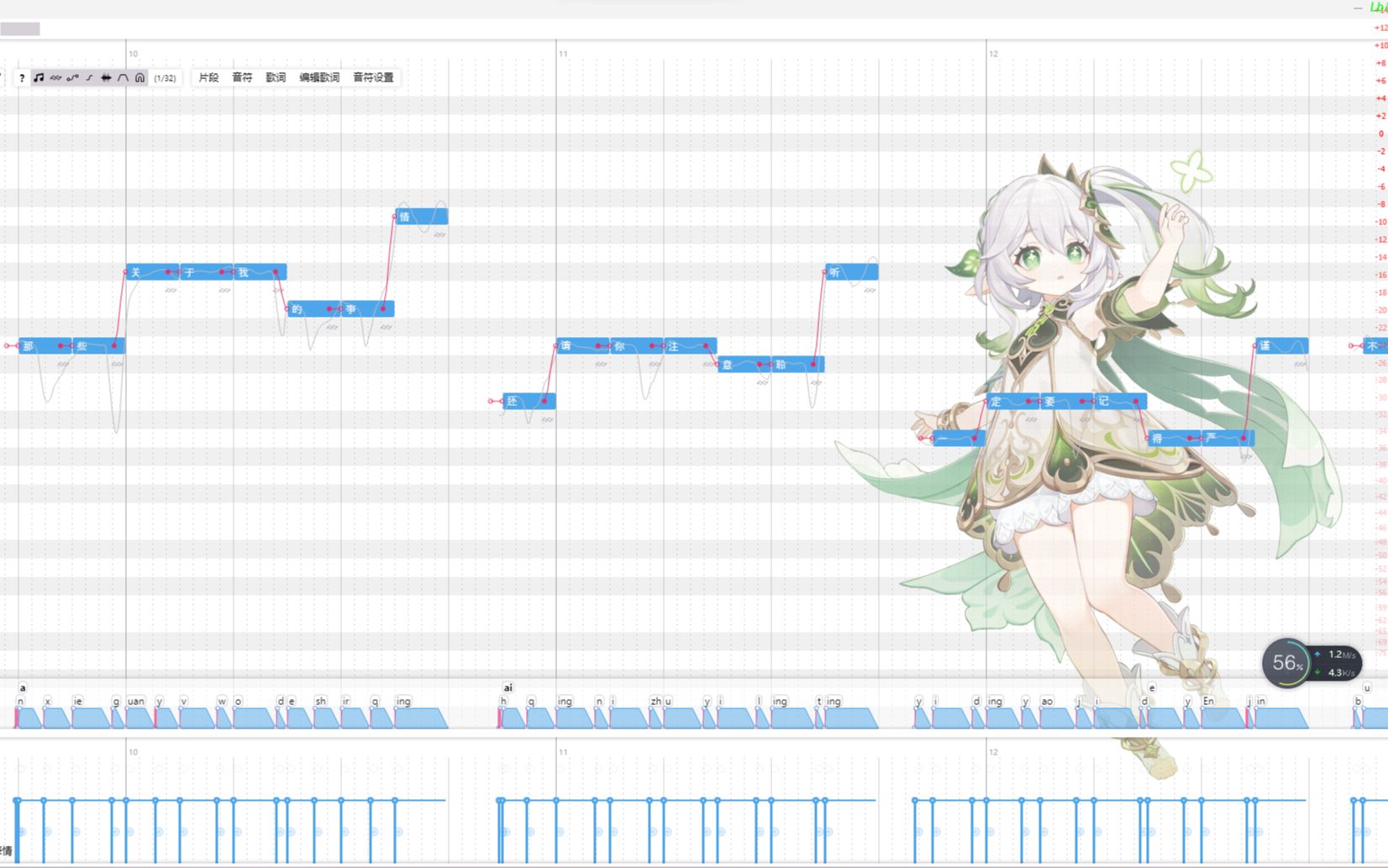Click the vibrato marker under note 关
The height and width of the screenshot is (868, 1388).
point(171,290)
